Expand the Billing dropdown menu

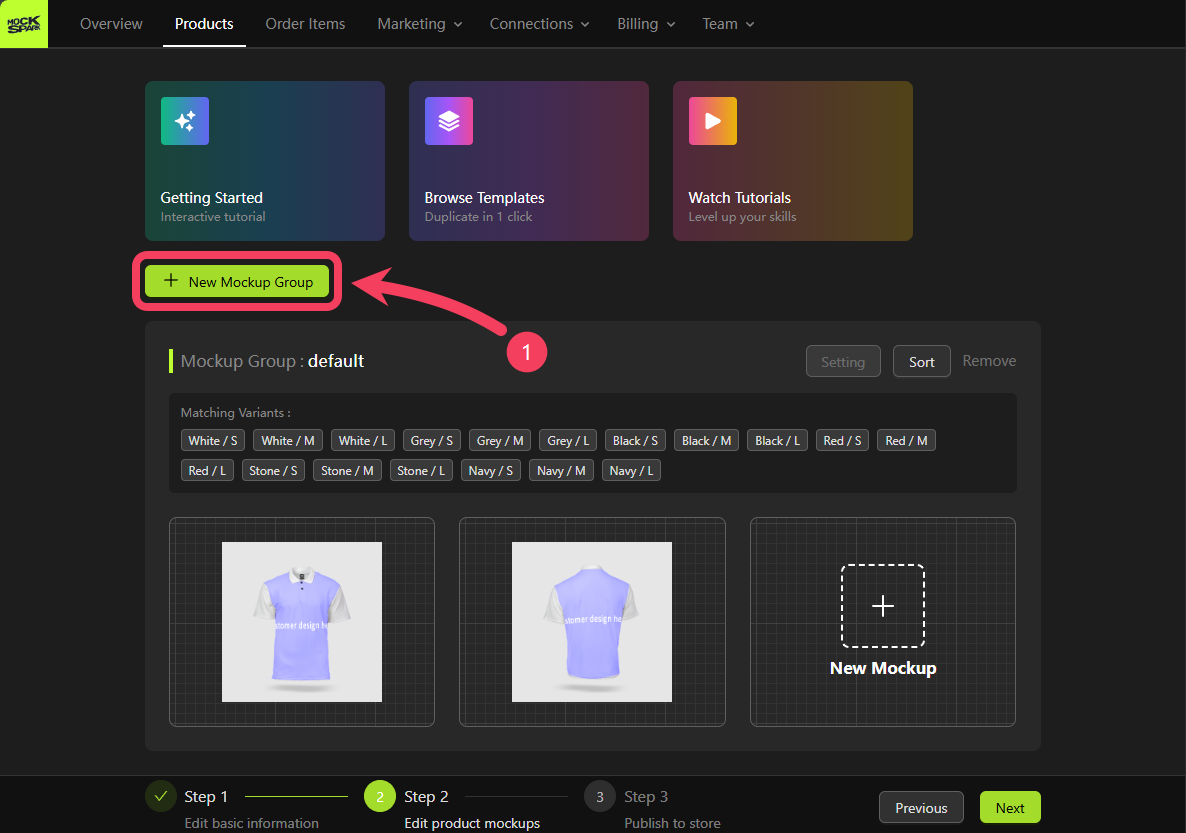[x=646, y=24]
